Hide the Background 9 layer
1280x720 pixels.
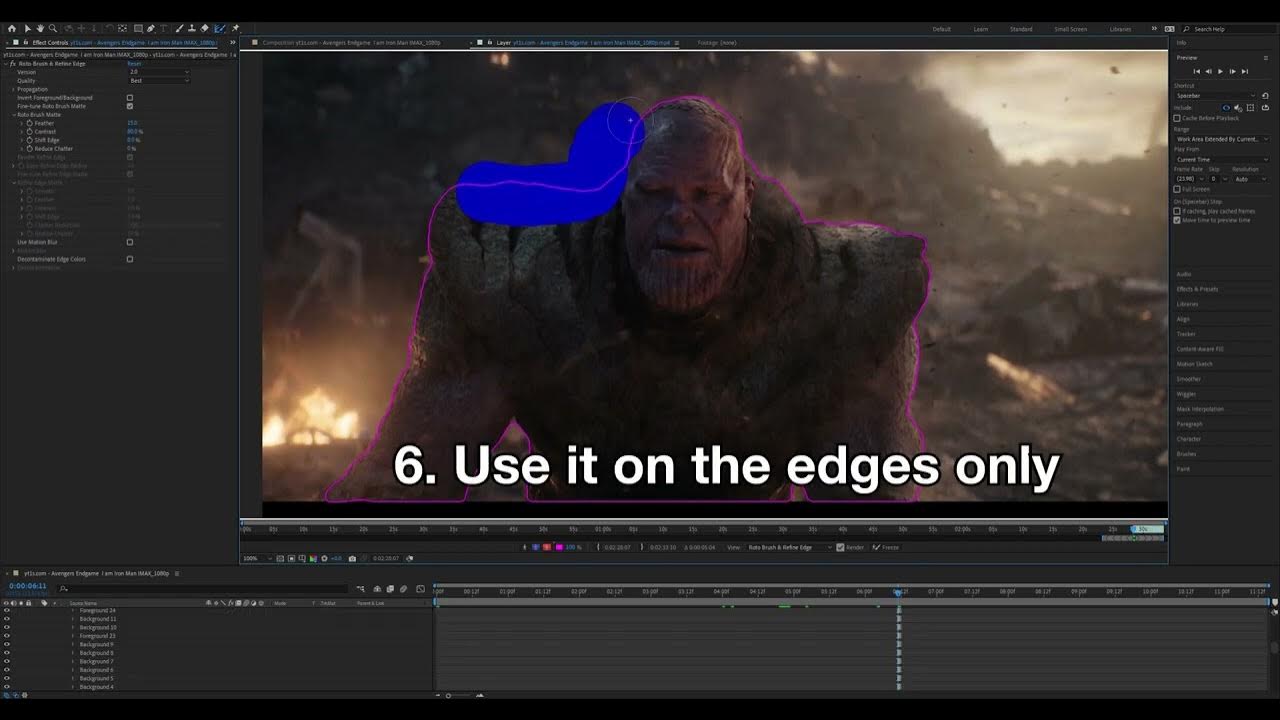[x=6, y=645]
